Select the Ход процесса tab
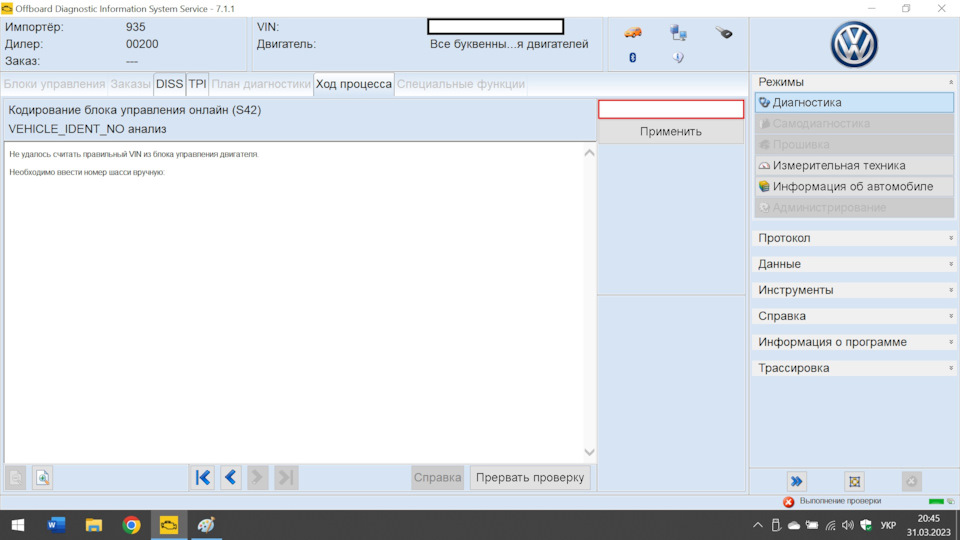Image resolution: width=960 pixels, height=540 pixels. 354,84
